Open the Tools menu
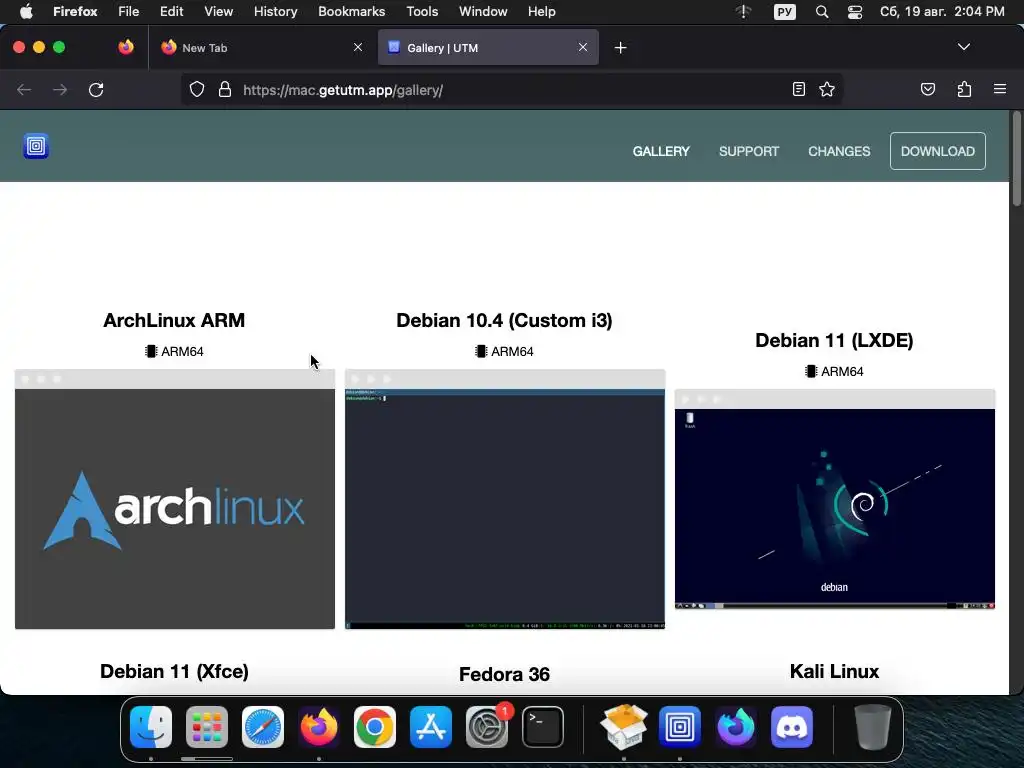The width and height of the screenshot is (1024, 768). point(422,12)
